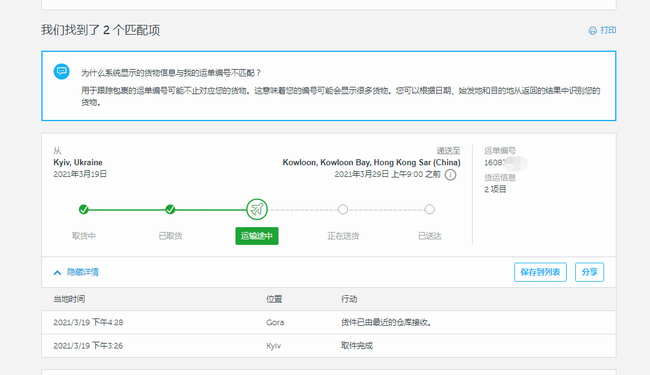The image size is (650, 375).
Task: Click the 已送达 step label
Action: (429, 236)
